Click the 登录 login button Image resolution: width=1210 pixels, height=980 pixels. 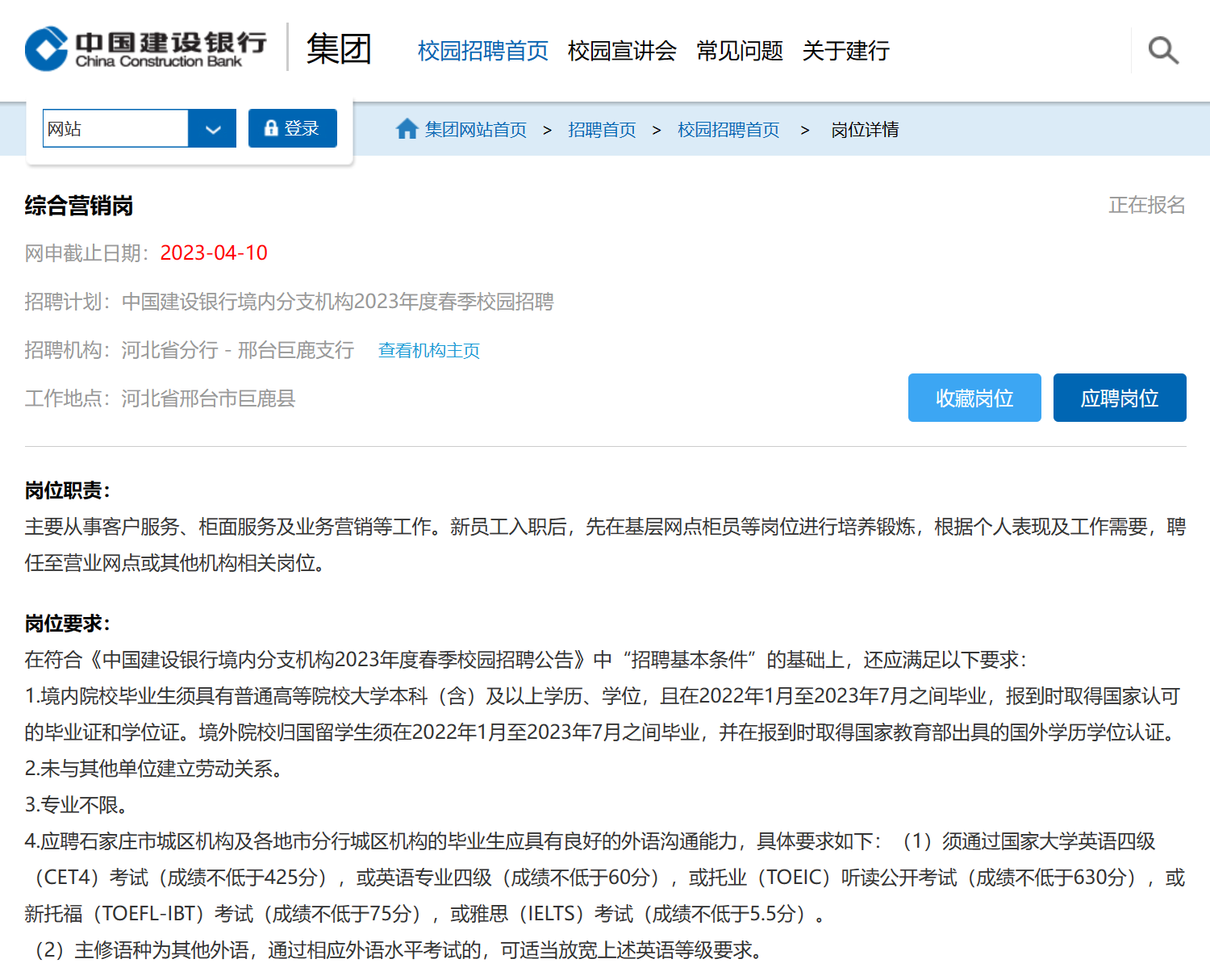[293, 128]
